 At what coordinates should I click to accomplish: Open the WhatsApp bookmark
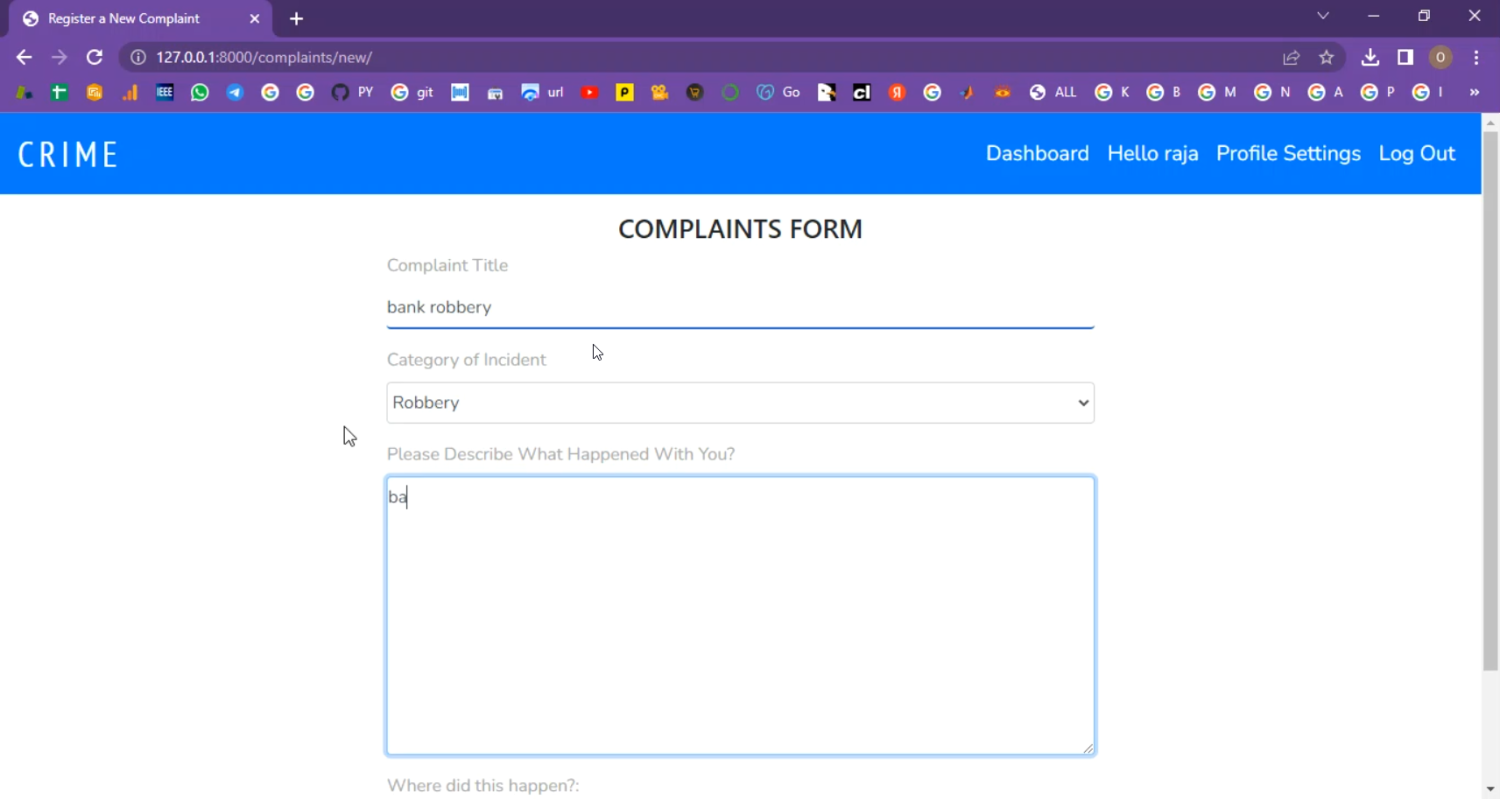pyautogui.click(x=200, y=92)
